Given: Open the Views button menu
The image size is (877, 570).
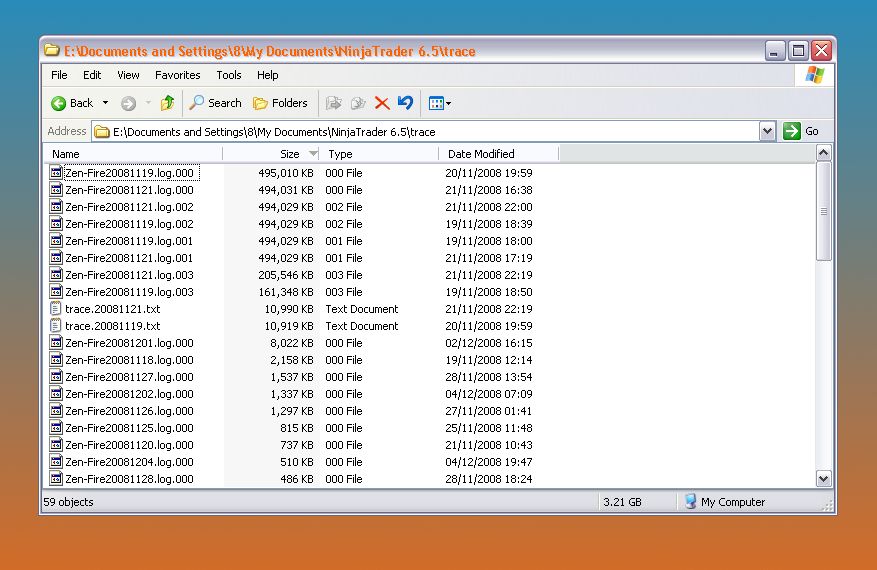Looking at the screenshot, I should [440, 103].
